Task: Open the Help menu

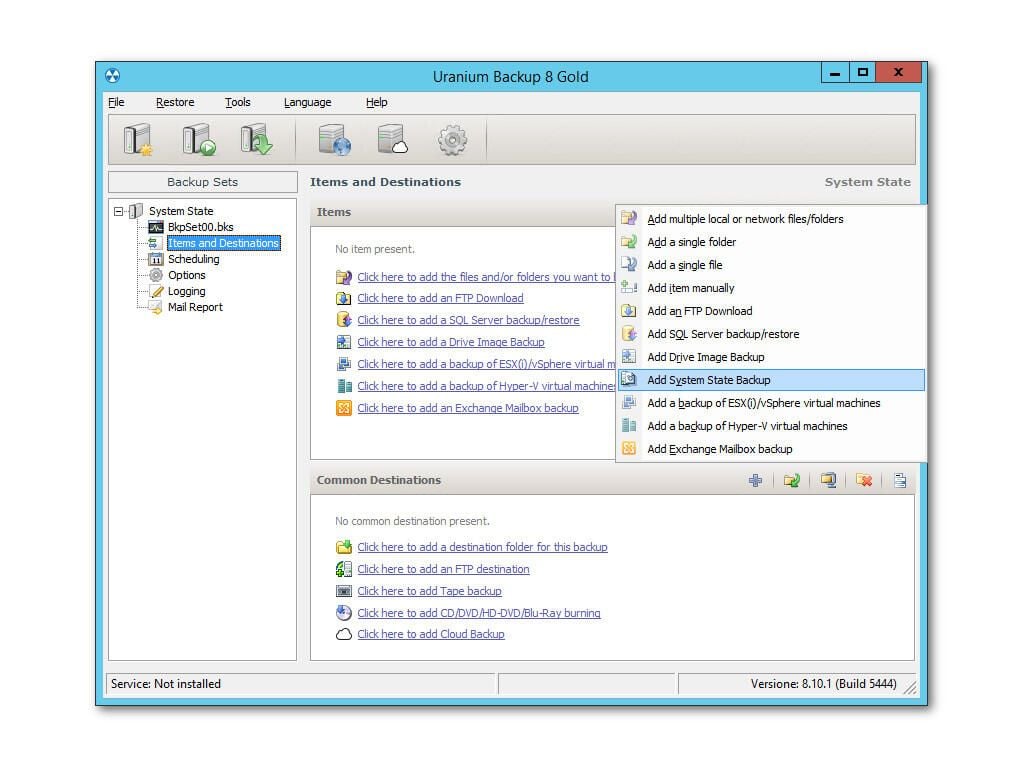Action: point(376,102)
